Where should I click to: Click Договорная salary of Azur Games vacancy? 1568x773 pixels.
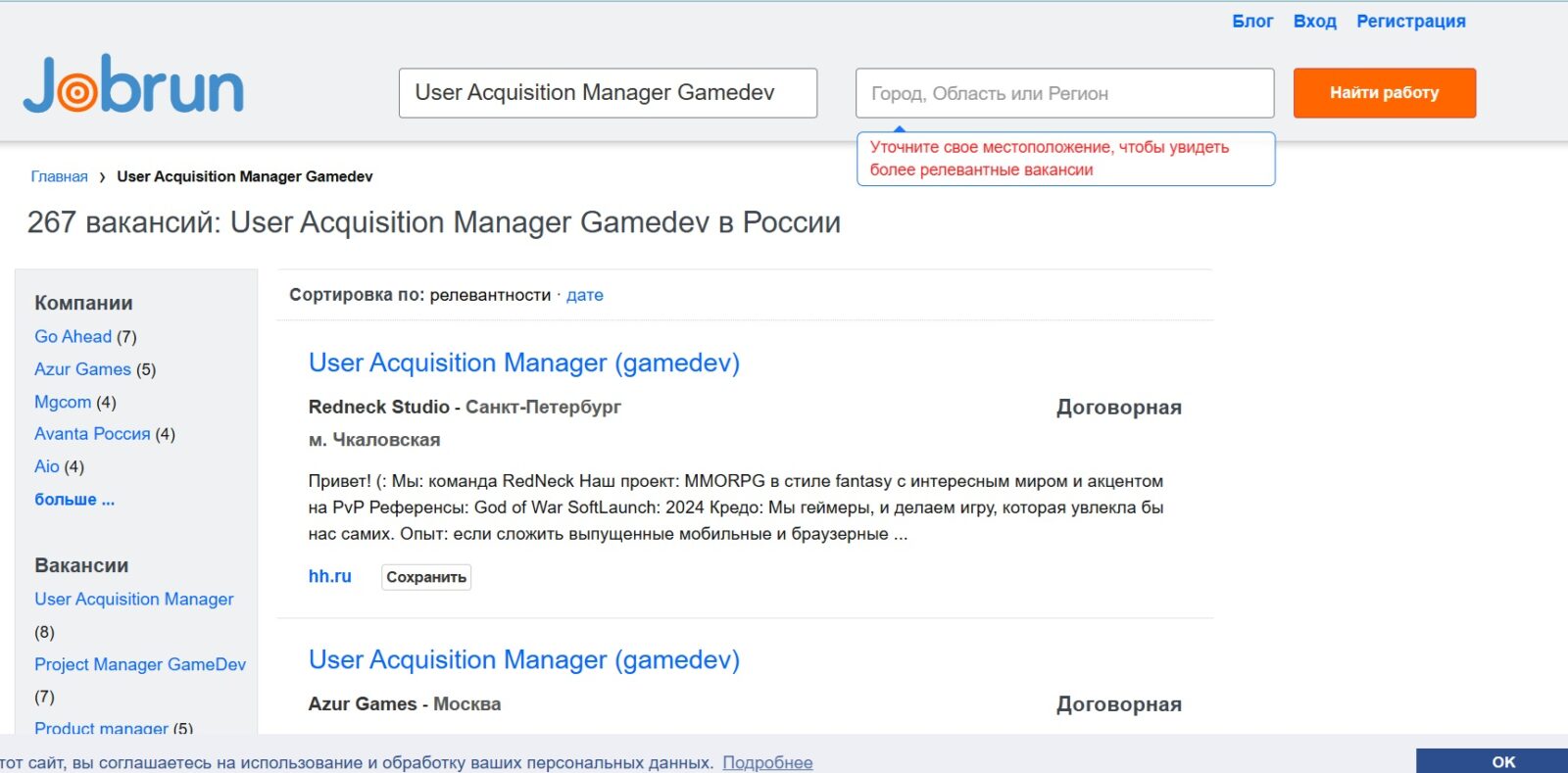click(x=1119, y=704)
